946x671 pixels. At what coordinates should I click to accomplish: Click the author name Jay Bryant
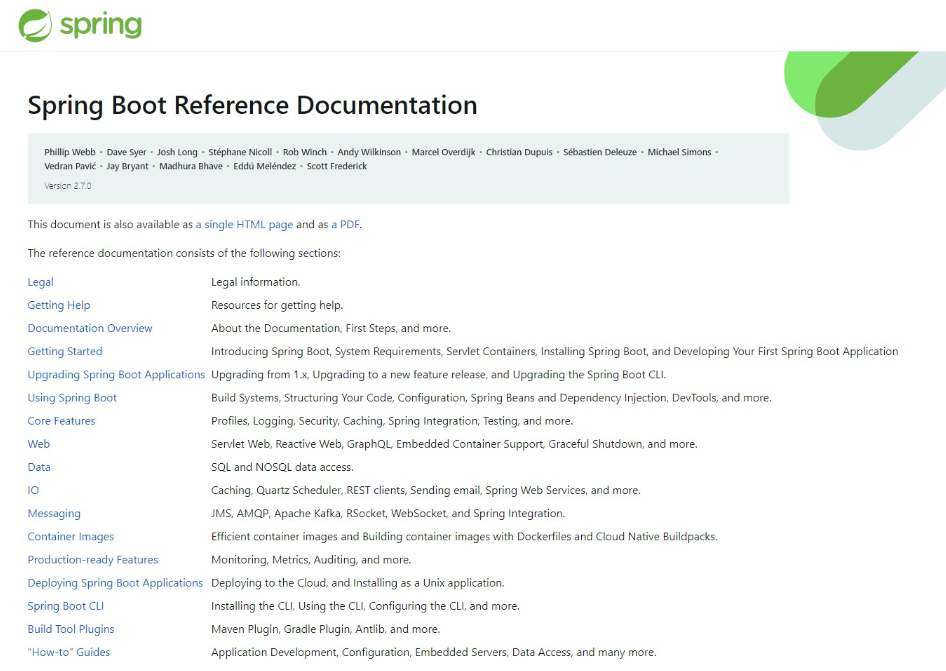pos(127,166)
